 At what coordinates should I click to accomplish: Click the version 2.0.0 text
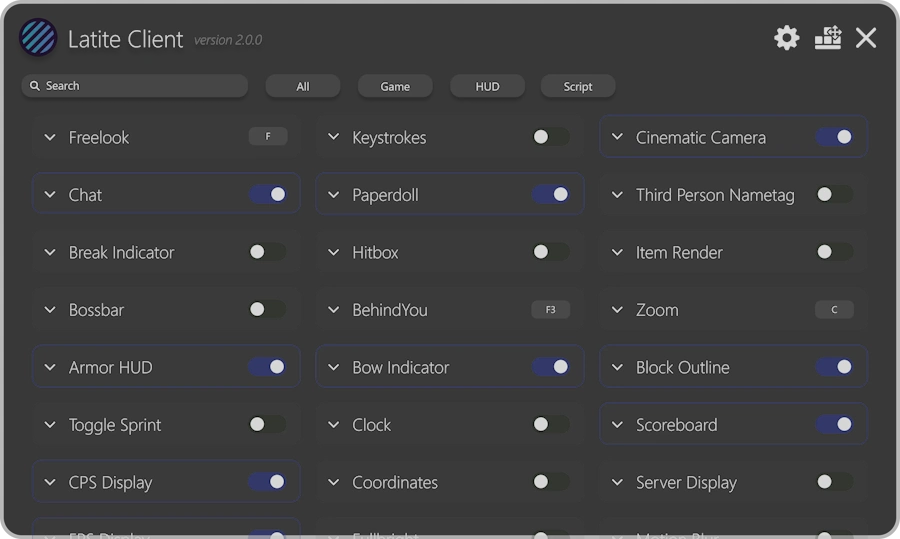click(x=228, y=40)
